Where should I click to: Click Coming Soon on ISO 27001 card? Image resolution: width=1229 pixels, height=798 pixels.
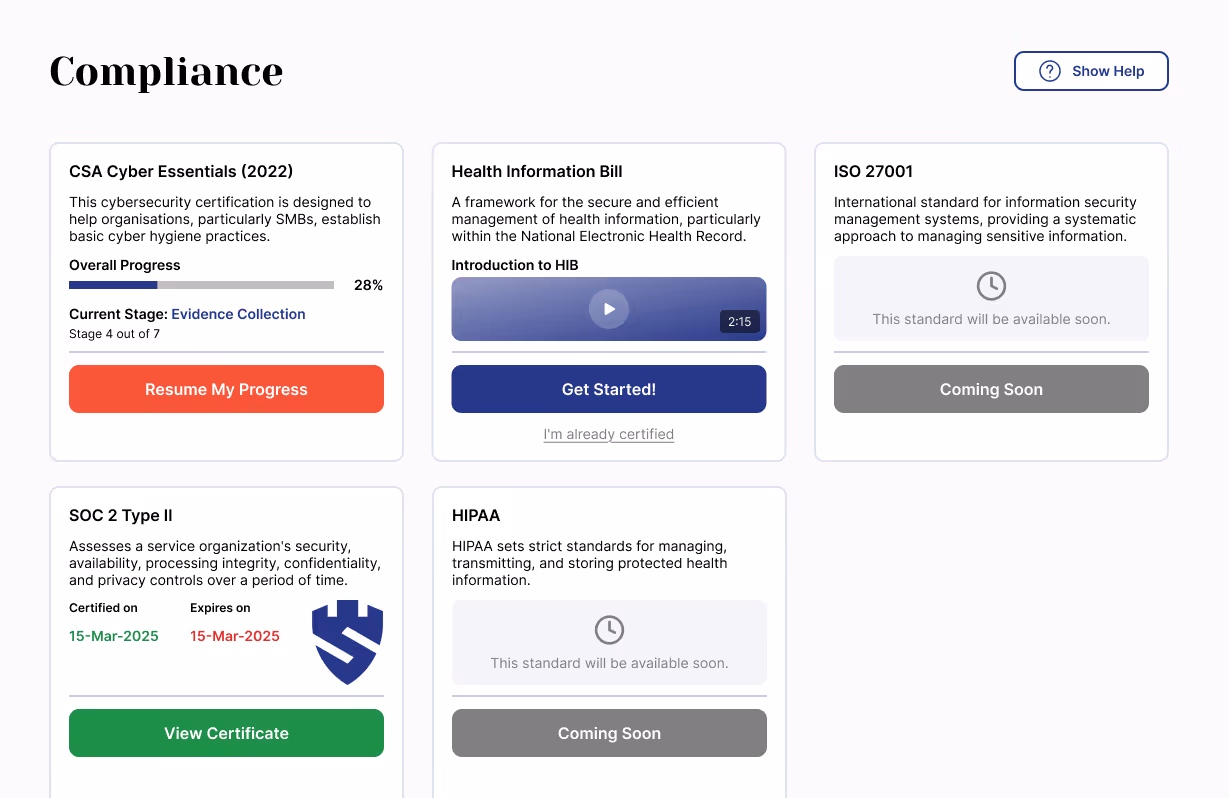pyautogui.click(x=990, y=389)
